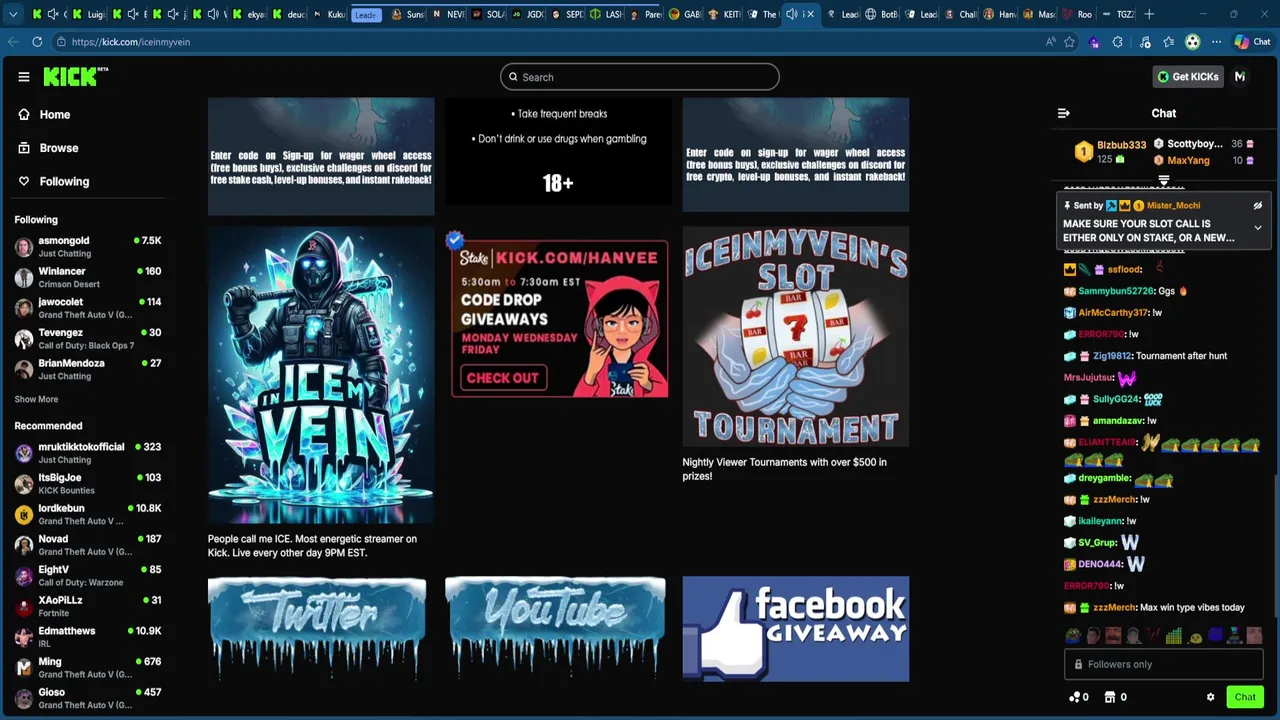Expand the gift leaderboard arrow
1280x720 pixels.
1164,181
